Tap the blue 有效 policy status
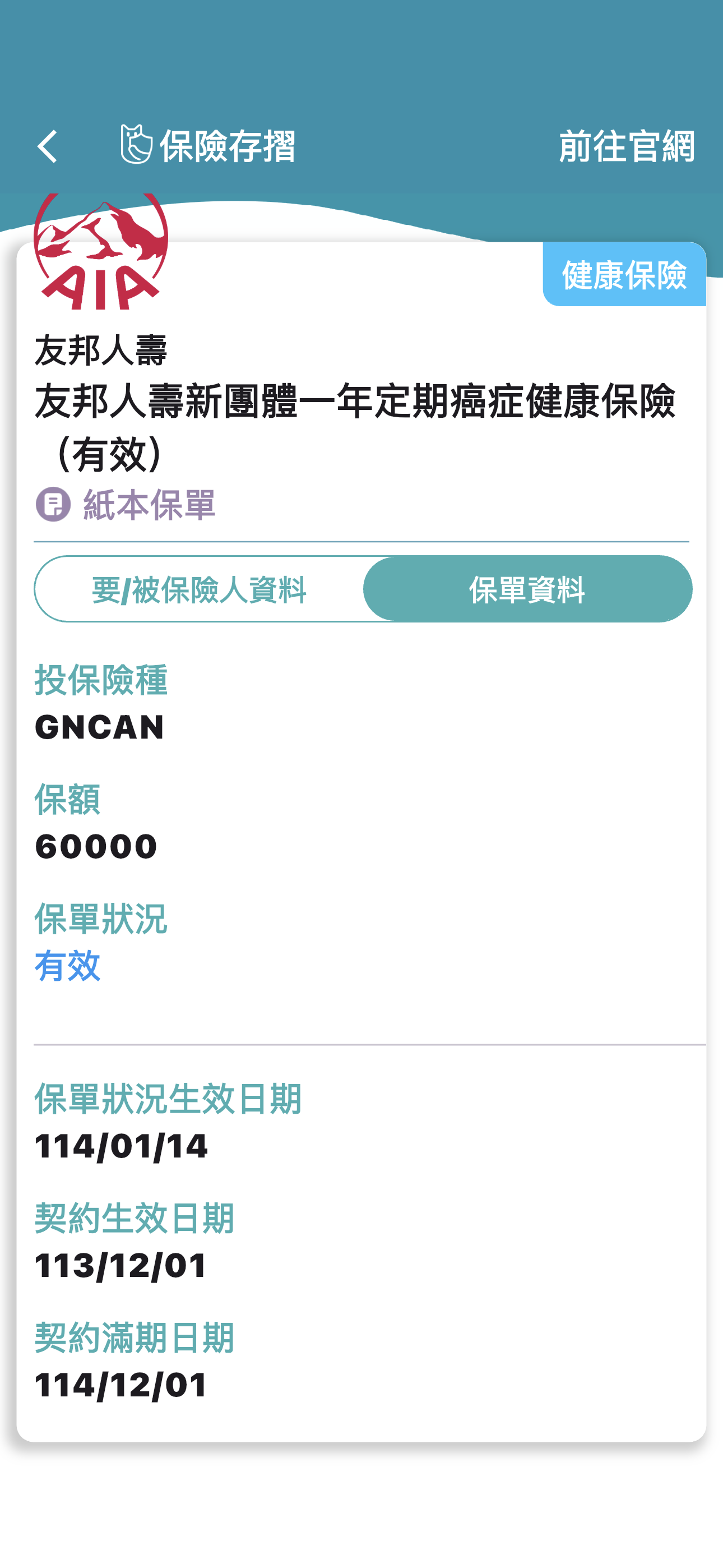This screenshot has height=1568, width=723. [68, 966]
